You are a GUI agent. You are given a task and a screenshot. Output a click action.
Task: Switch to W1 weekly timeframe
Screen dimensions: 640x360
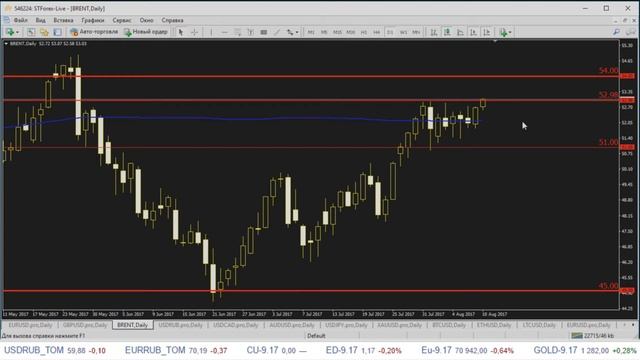403,32
